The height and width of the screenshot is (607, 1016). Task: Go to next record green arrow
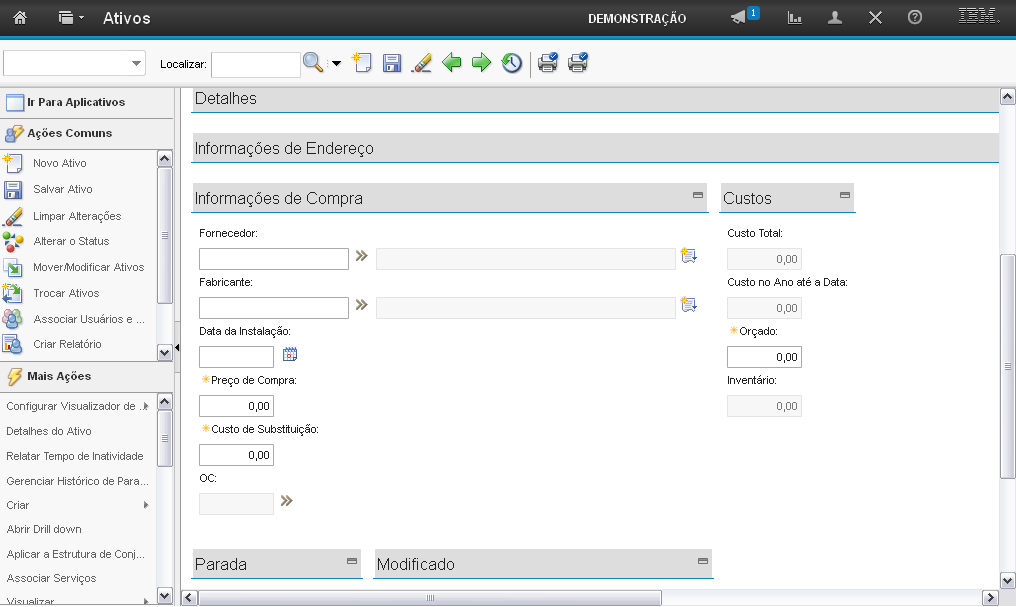(x=482, y=63)
